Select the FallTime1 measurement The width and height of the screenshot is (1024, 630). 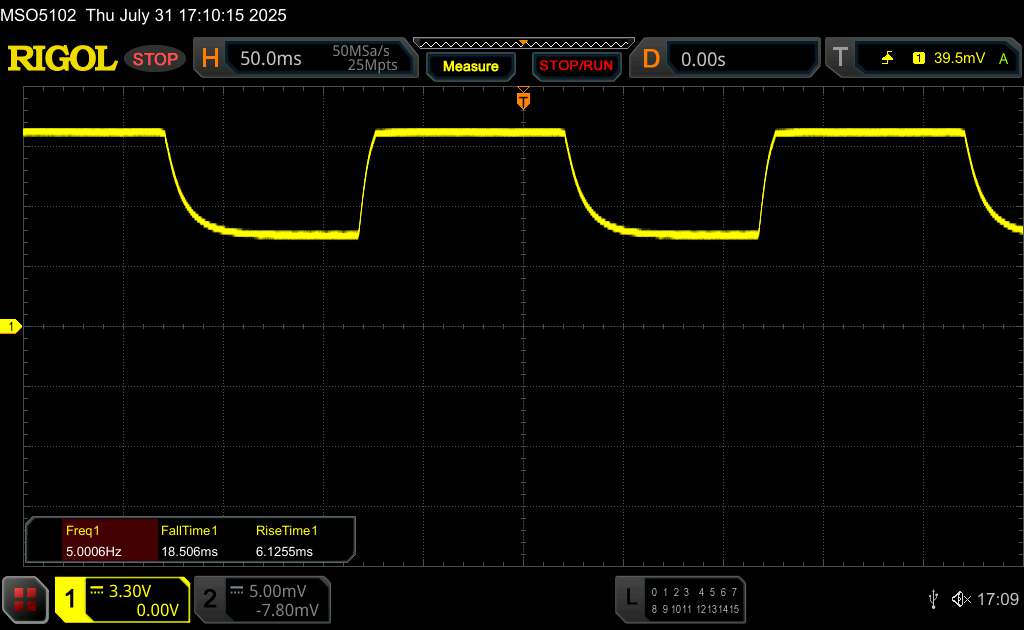pos(189,531)
